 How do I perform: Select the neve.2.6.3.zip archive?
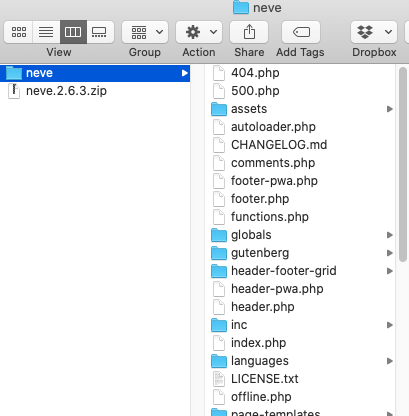[95, 91]
